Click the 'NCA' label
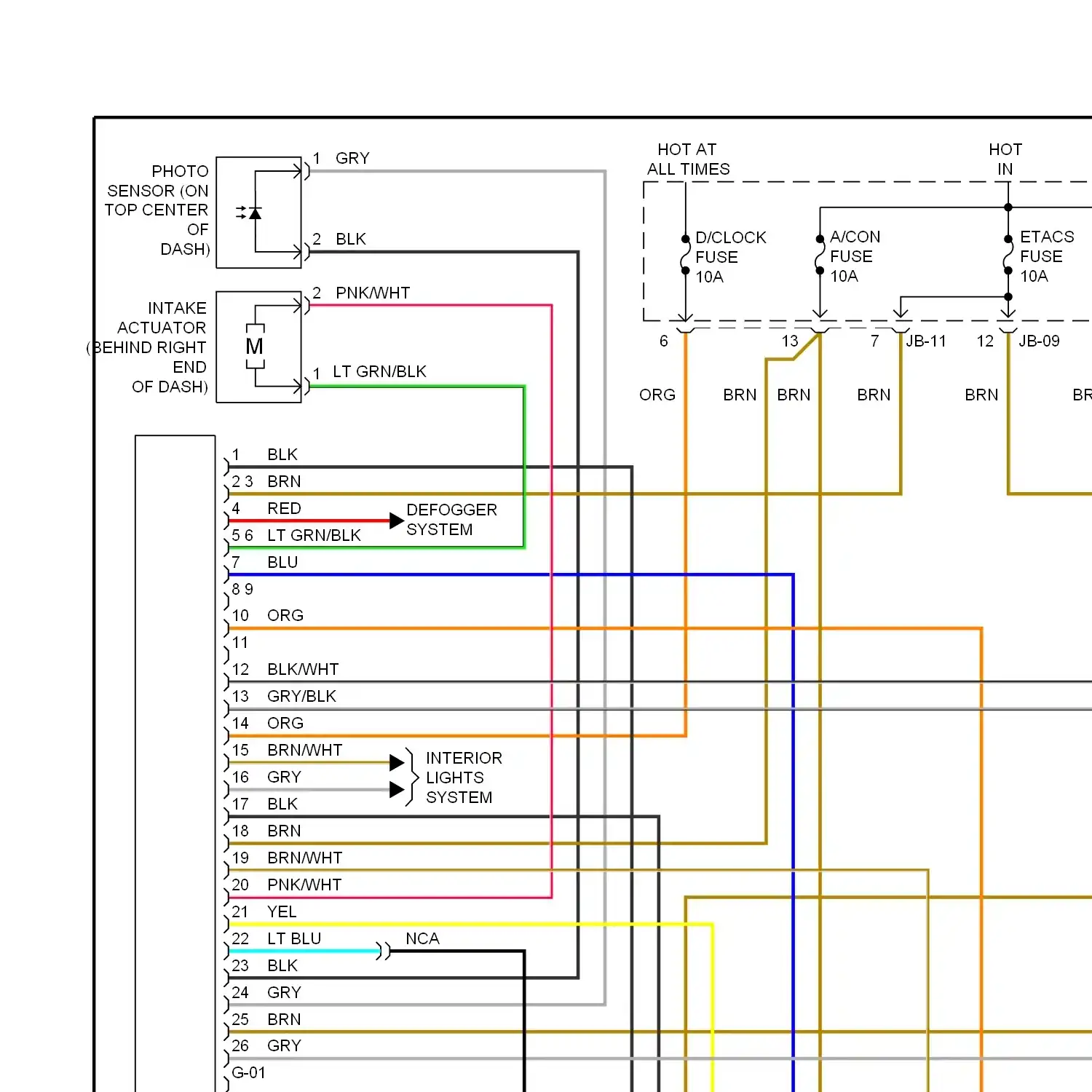 422,938
